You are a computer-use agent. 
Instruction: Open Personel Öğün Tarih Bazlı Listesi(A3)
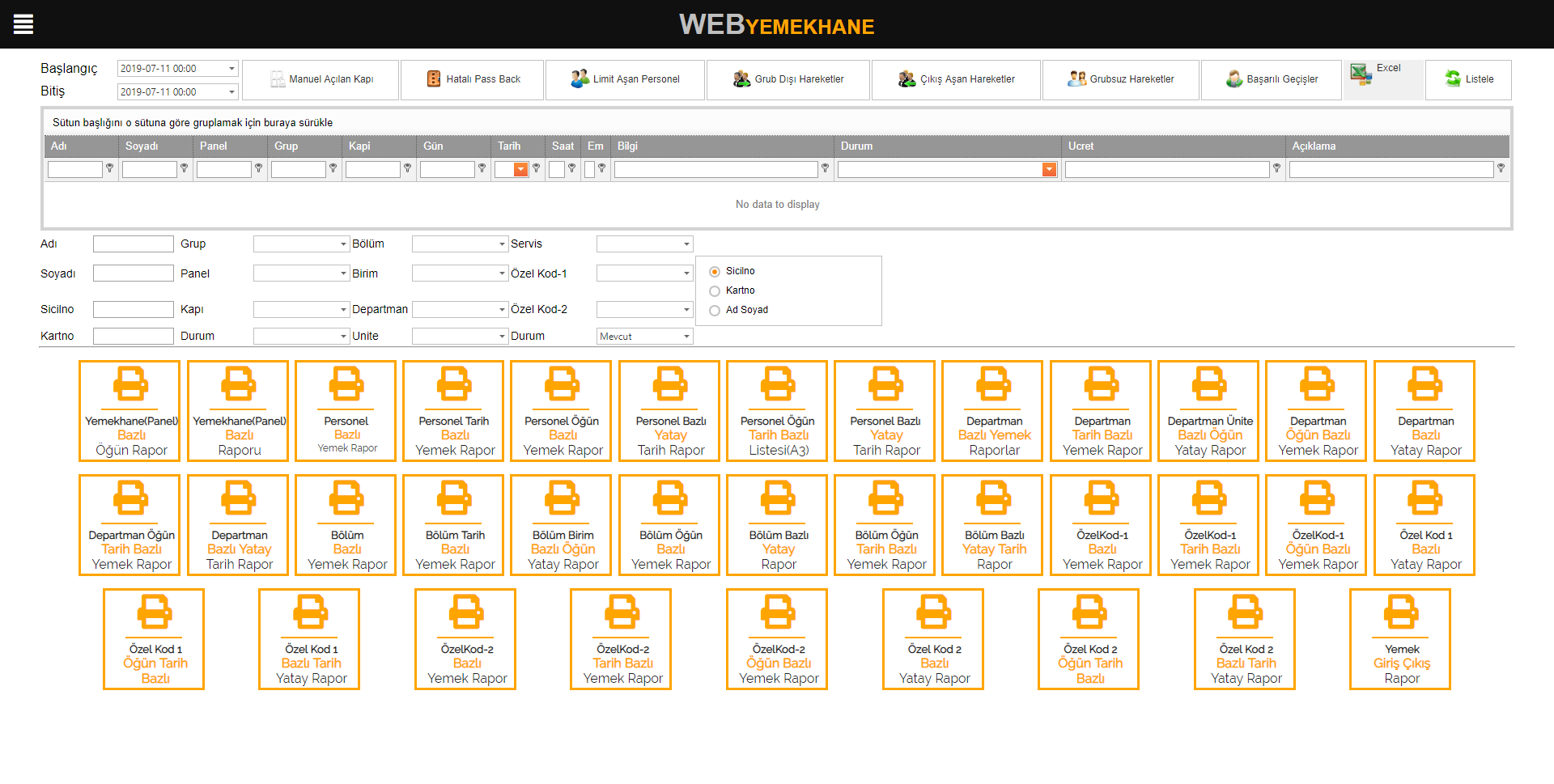pyautogui.click(x=778, y=411)
